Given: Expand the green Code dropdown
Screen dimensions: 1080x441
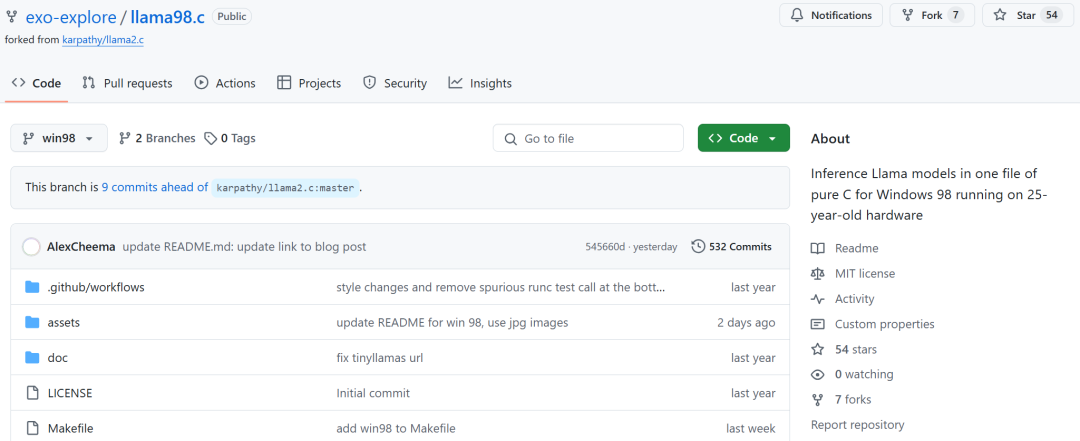Looking at the screenshot, I should 743,138.
